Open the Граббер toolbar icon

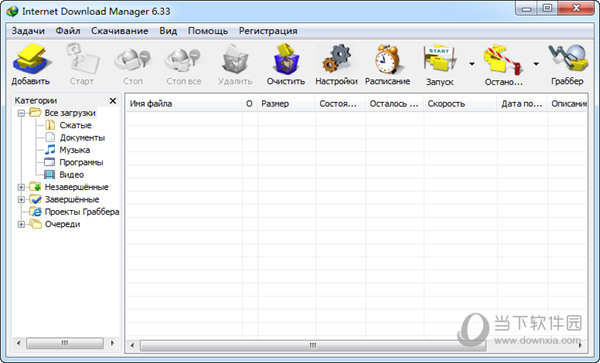(568, 58)
